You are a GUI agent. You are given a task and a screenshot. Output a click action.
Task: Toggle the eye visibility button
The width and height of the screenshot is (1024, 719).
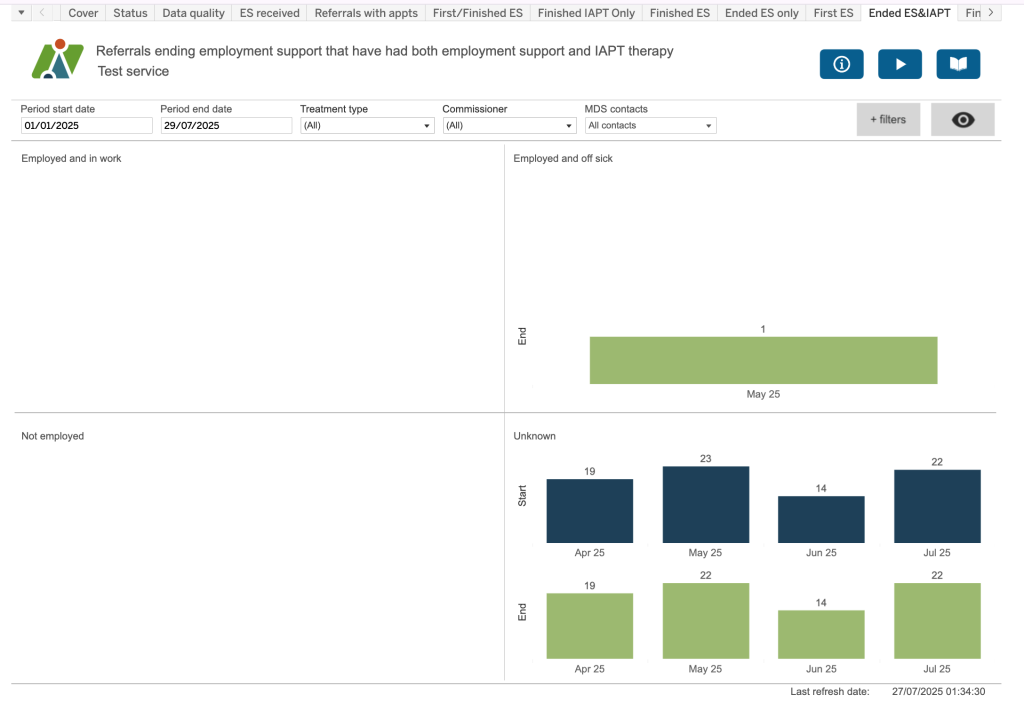point(962,120)
